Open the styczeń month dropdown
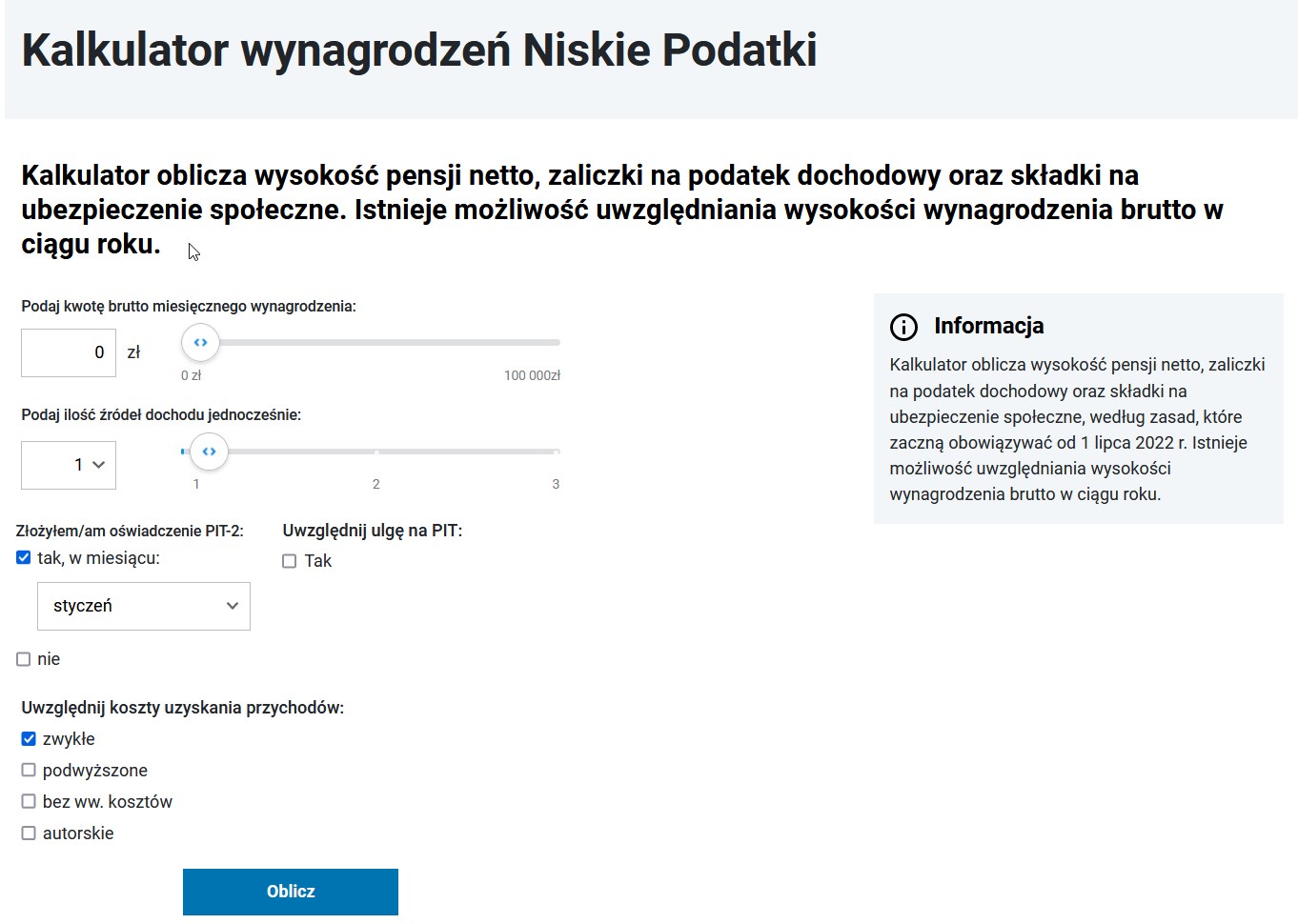Screen dimensions: 1298x924 click(x=144, y=606)
